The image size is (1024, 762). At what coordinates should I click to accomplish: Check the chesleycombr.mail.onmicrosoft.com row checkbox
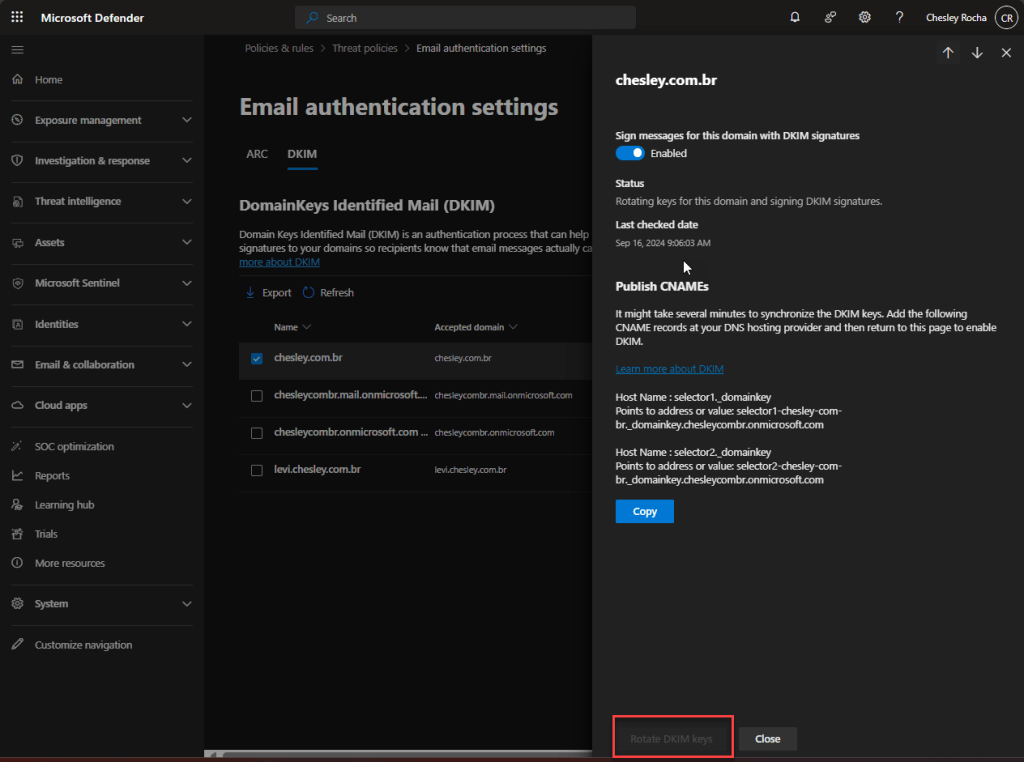(257, 396)
